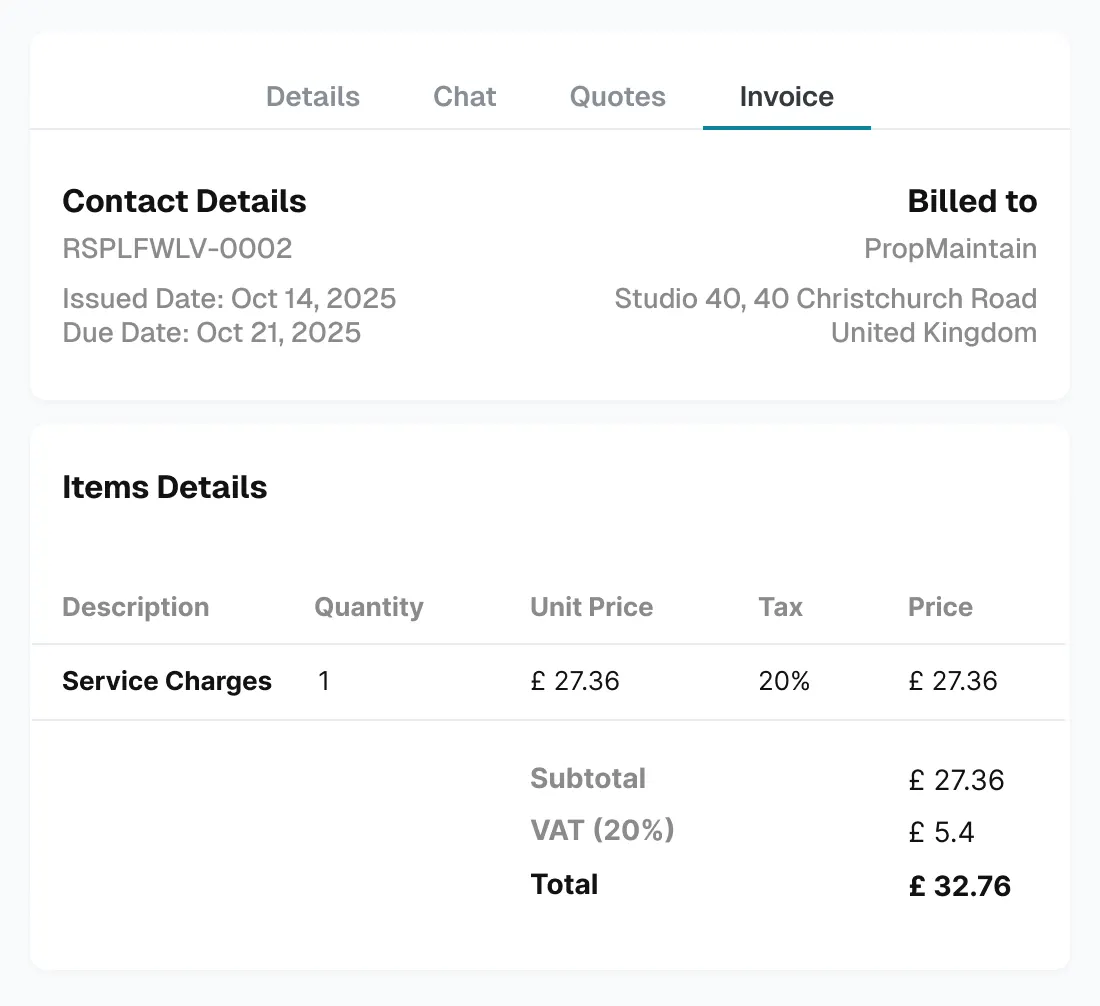Click the VAT (20%) row
The height and width of the screenshot is (1006, 1100).
[602, 830]
